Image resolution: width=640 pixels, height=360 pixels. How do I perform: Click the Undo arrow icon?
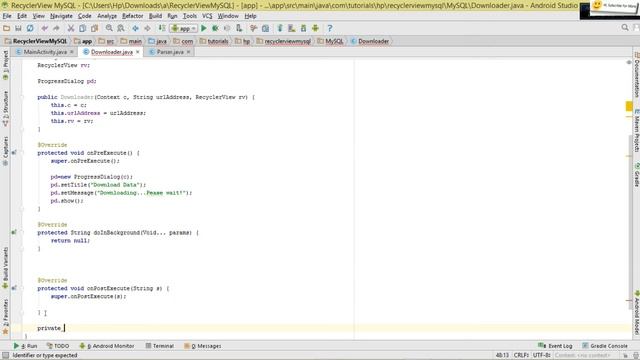pyautogui.click(x=44, y=28)
